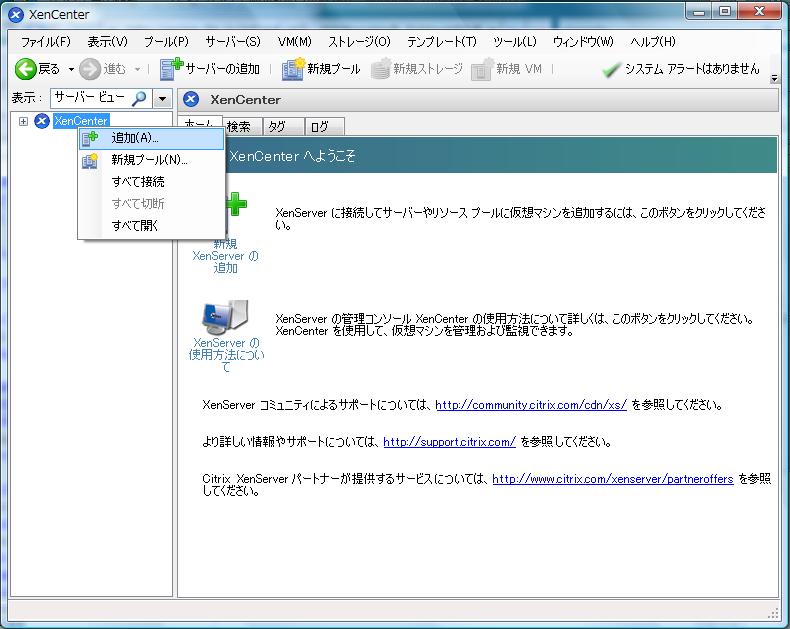Open the プール(P) menu
The height and width of the screenshot is (629, 790).
click(x=166, y=41)
